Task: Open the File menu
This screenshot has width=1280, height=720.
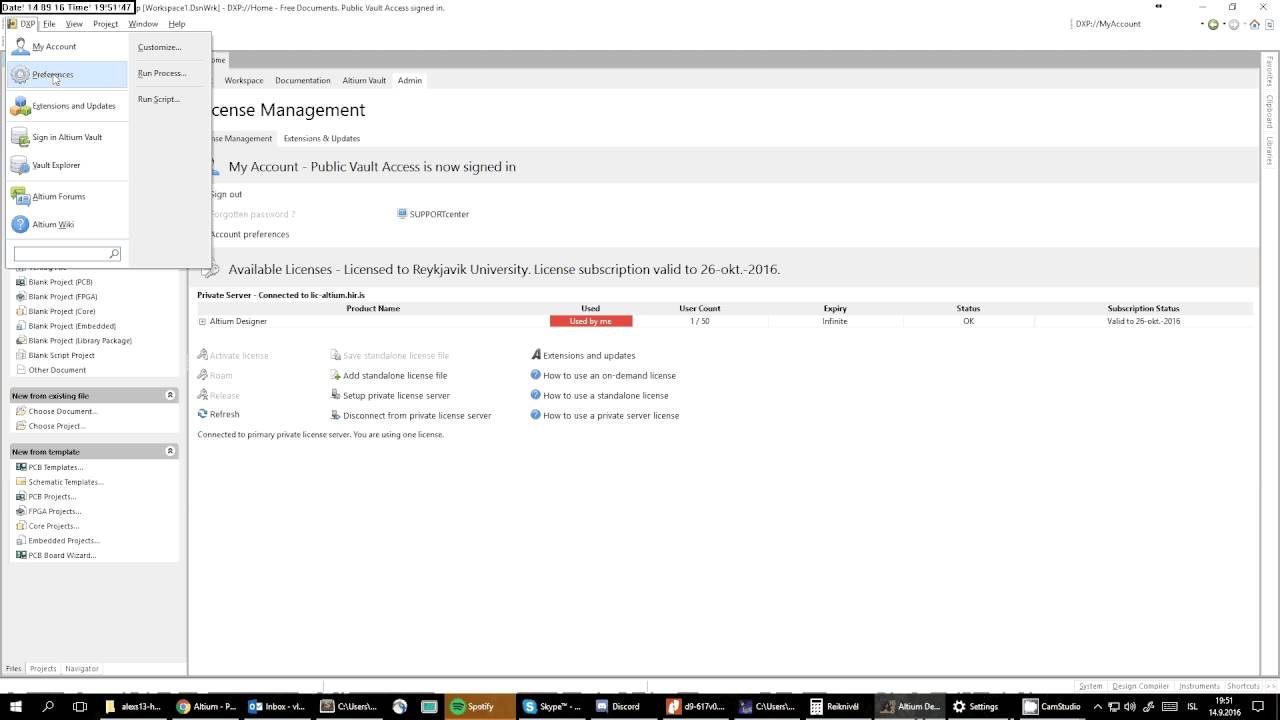Action: (49, 24)
